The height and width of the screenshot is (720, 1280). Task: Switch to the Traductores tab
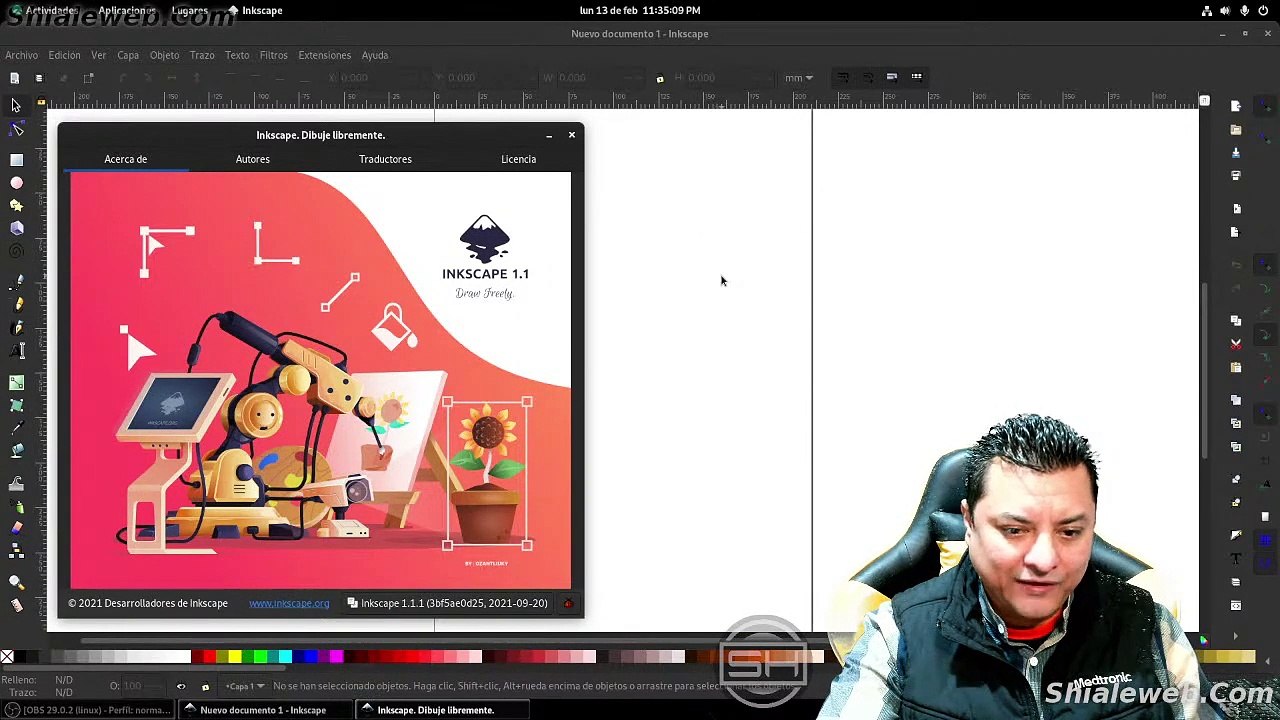[385, 159]
